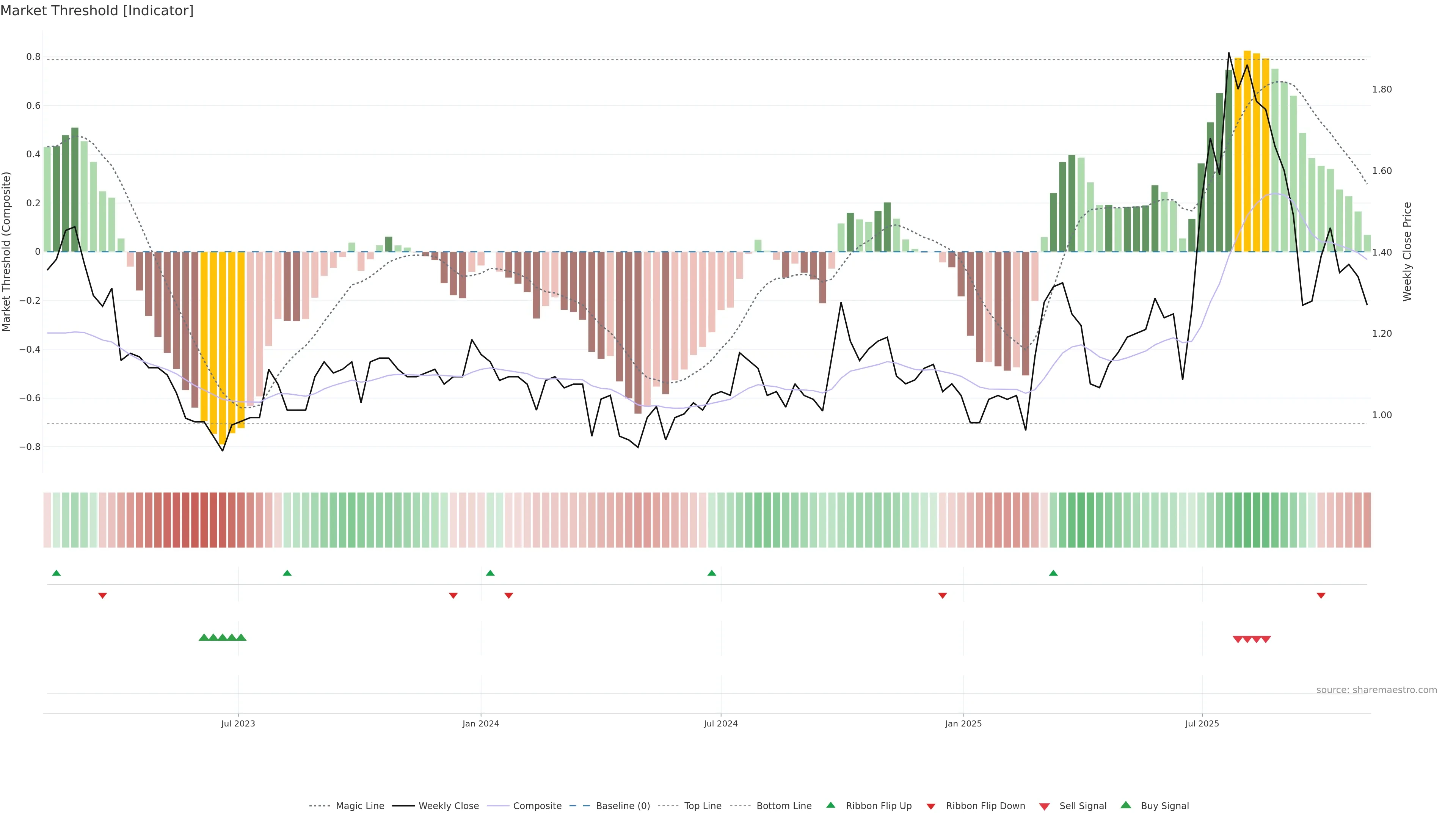Open the source sharemaestro.com text
1456x819 pixels.
pos(1376,690)
